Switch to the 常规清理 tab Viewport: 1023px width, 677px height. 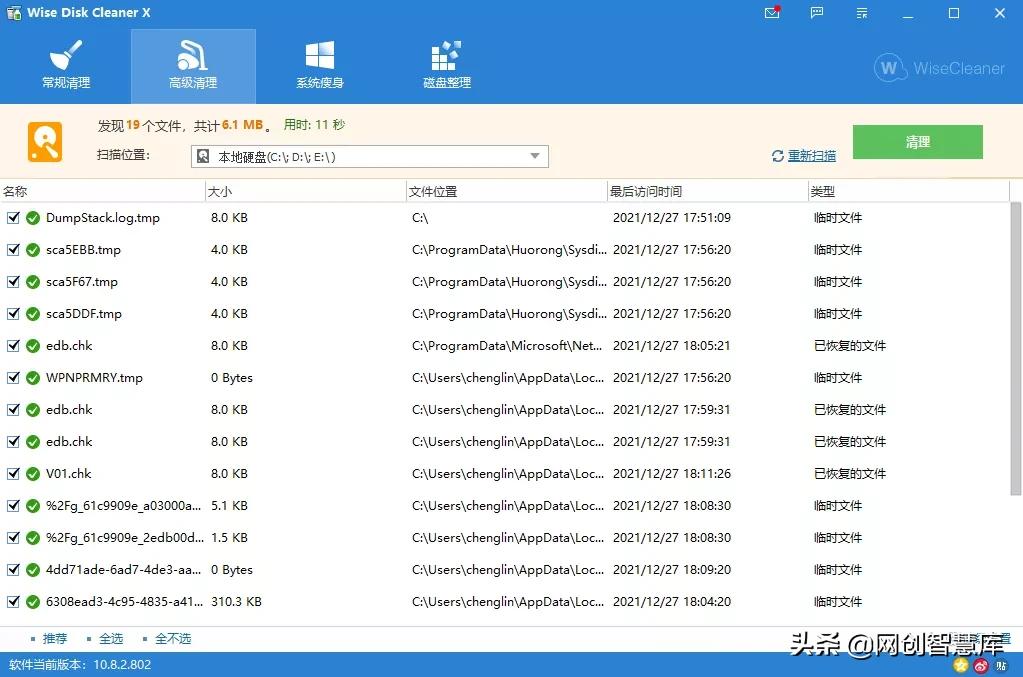click(x=66, y=65)
